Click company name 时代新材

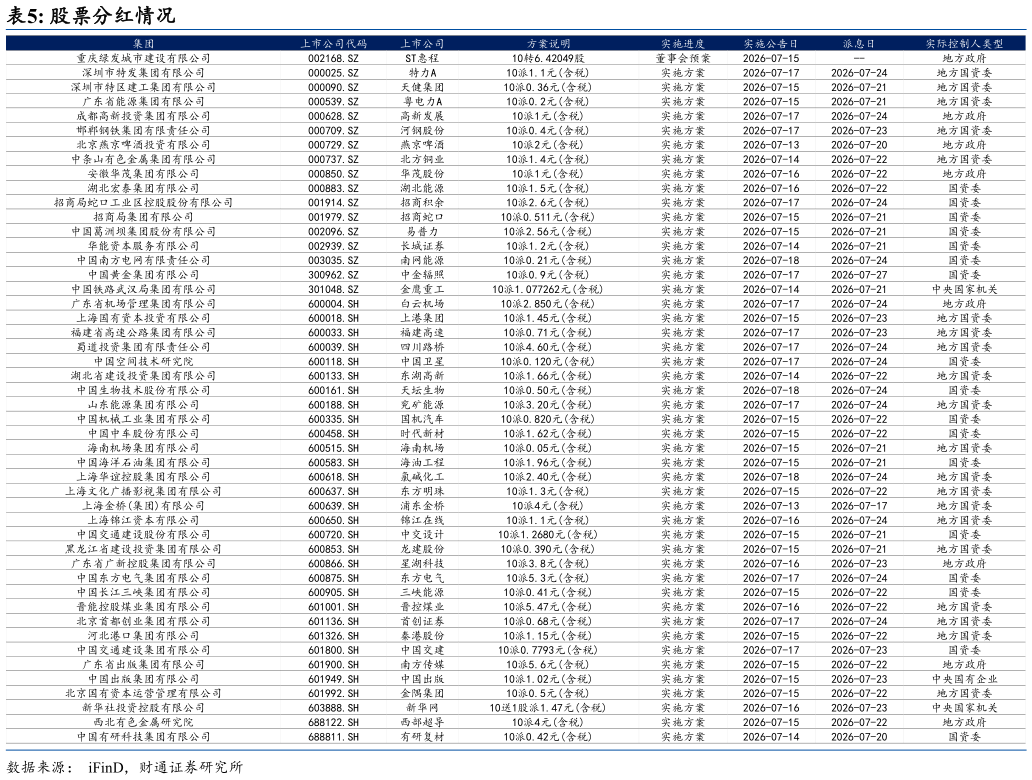[x=423, y=434]
